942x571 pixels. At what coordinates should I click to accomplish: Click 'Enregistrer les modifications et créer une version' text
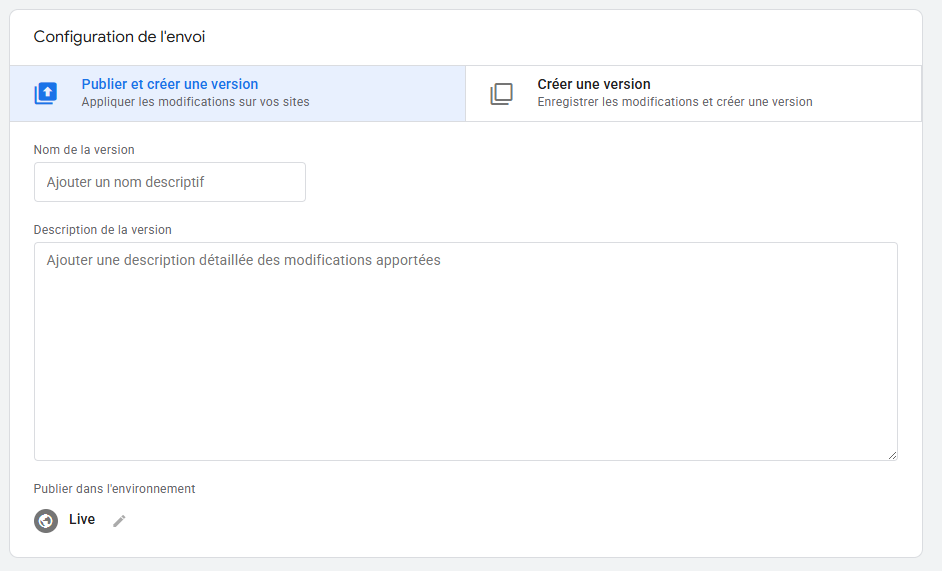[674, 102]
